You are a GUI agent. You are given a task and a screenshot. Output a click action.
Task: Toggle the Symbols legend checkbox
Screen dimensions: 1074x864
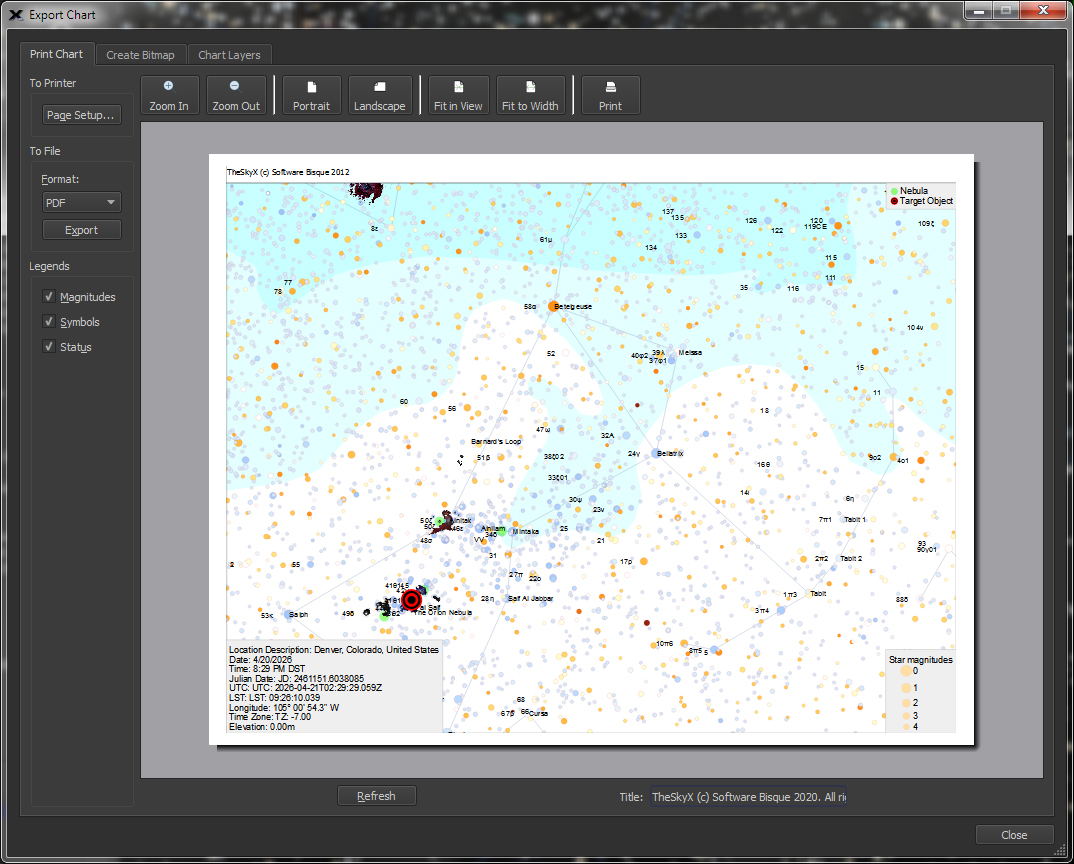(x=49, y=322)
